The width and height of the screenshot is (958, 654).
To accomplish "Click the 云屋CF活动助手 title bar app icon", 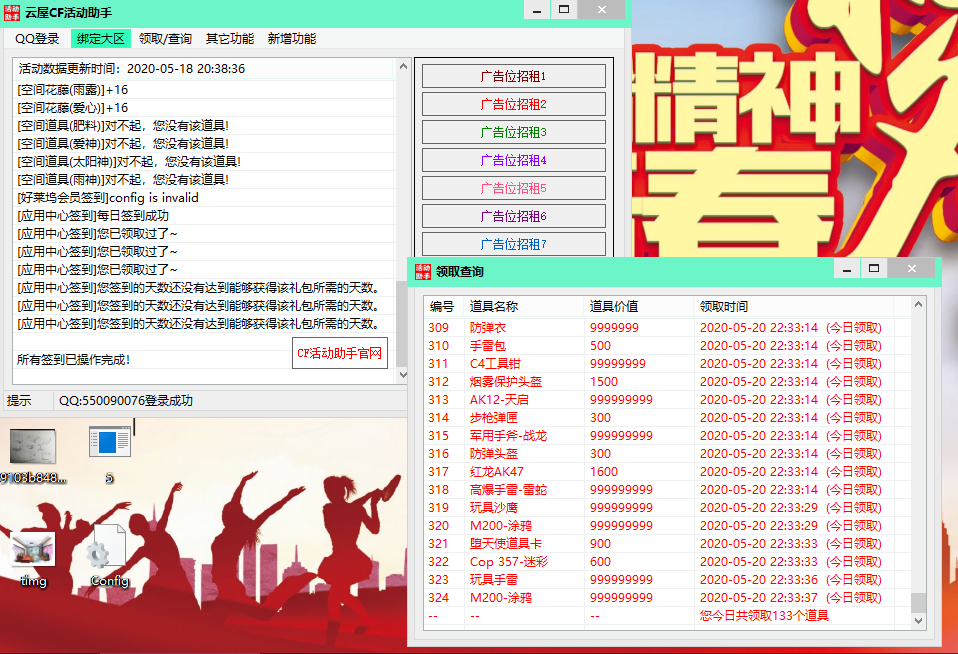I will coord(12,11).
